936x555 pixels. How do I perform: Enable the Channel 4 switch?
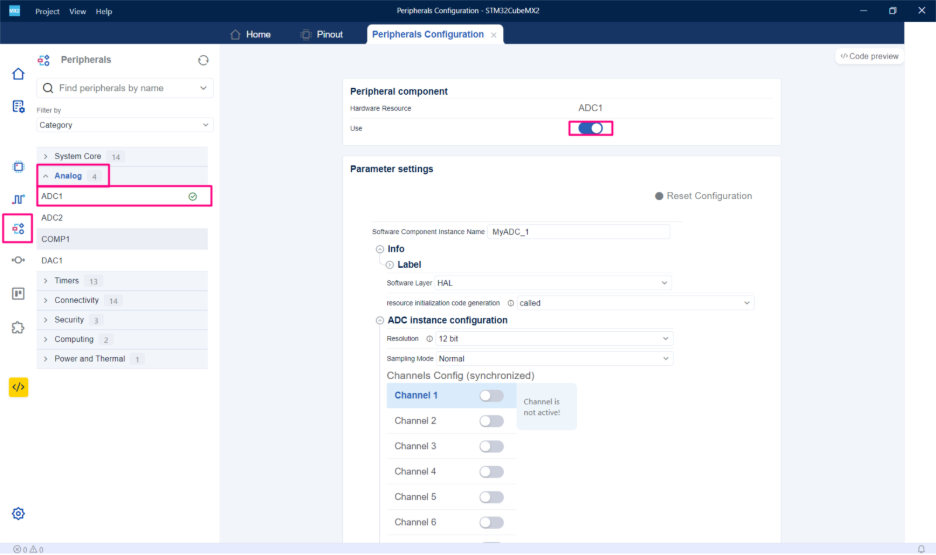coord(491,472)
